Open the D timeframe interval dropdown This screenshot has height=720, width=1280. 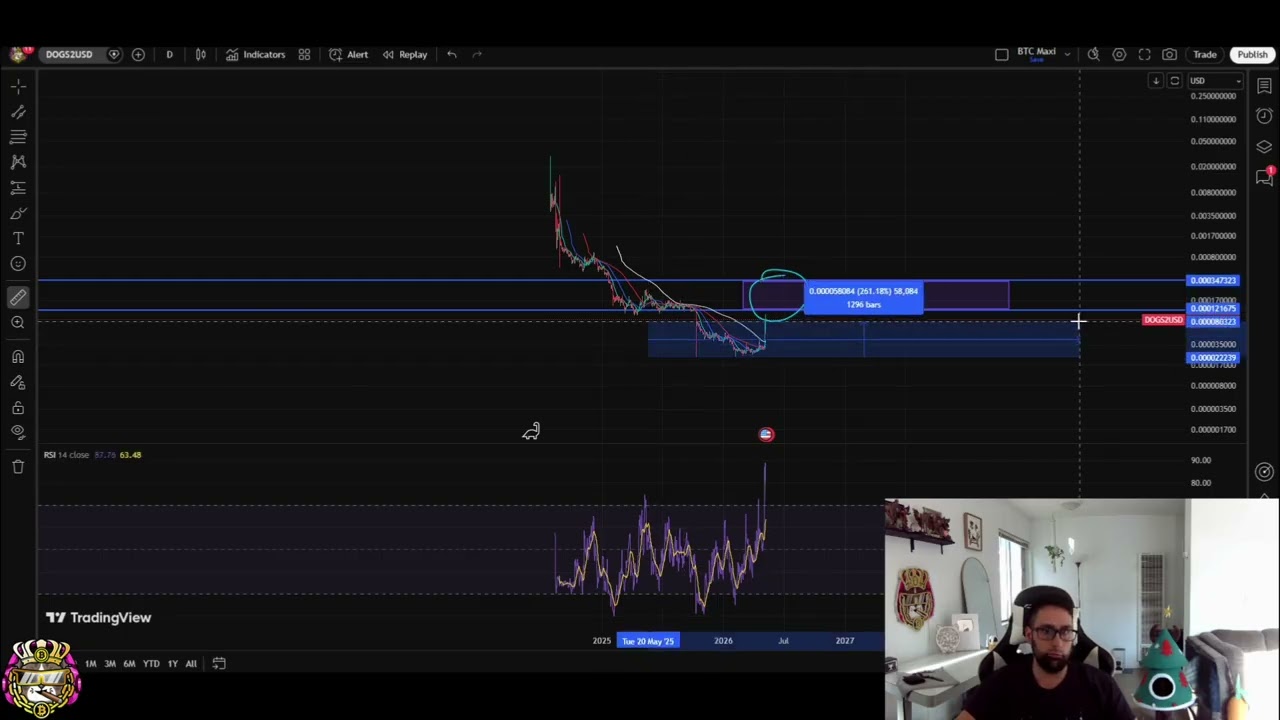point(169,54)
